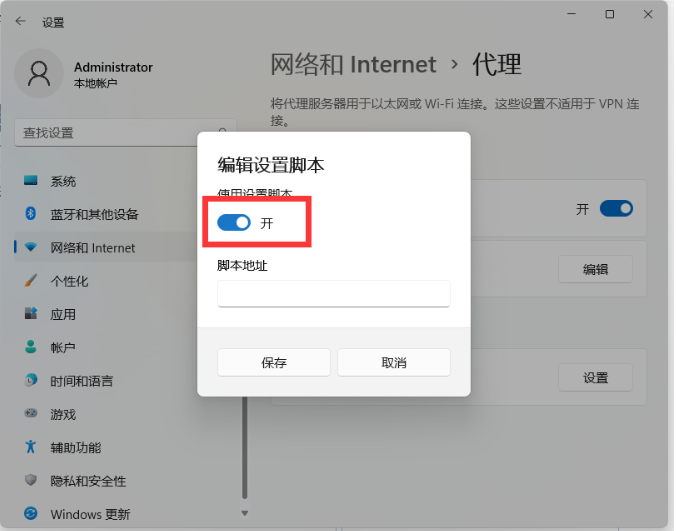Select the 网络和 Internet wifi icon

click(31, 247)
